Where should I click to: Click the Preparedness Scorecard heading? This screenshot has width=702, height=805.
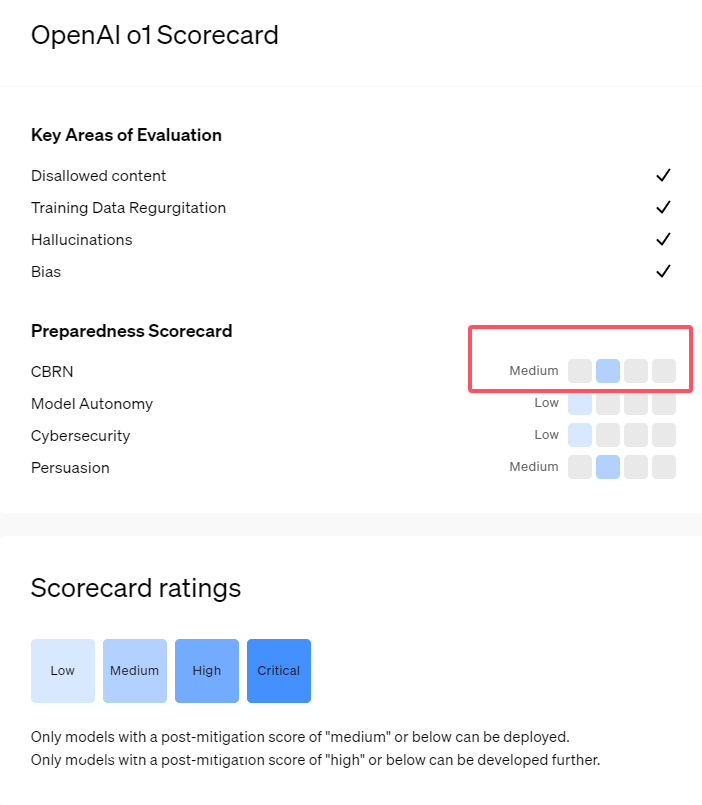(131, 331)
